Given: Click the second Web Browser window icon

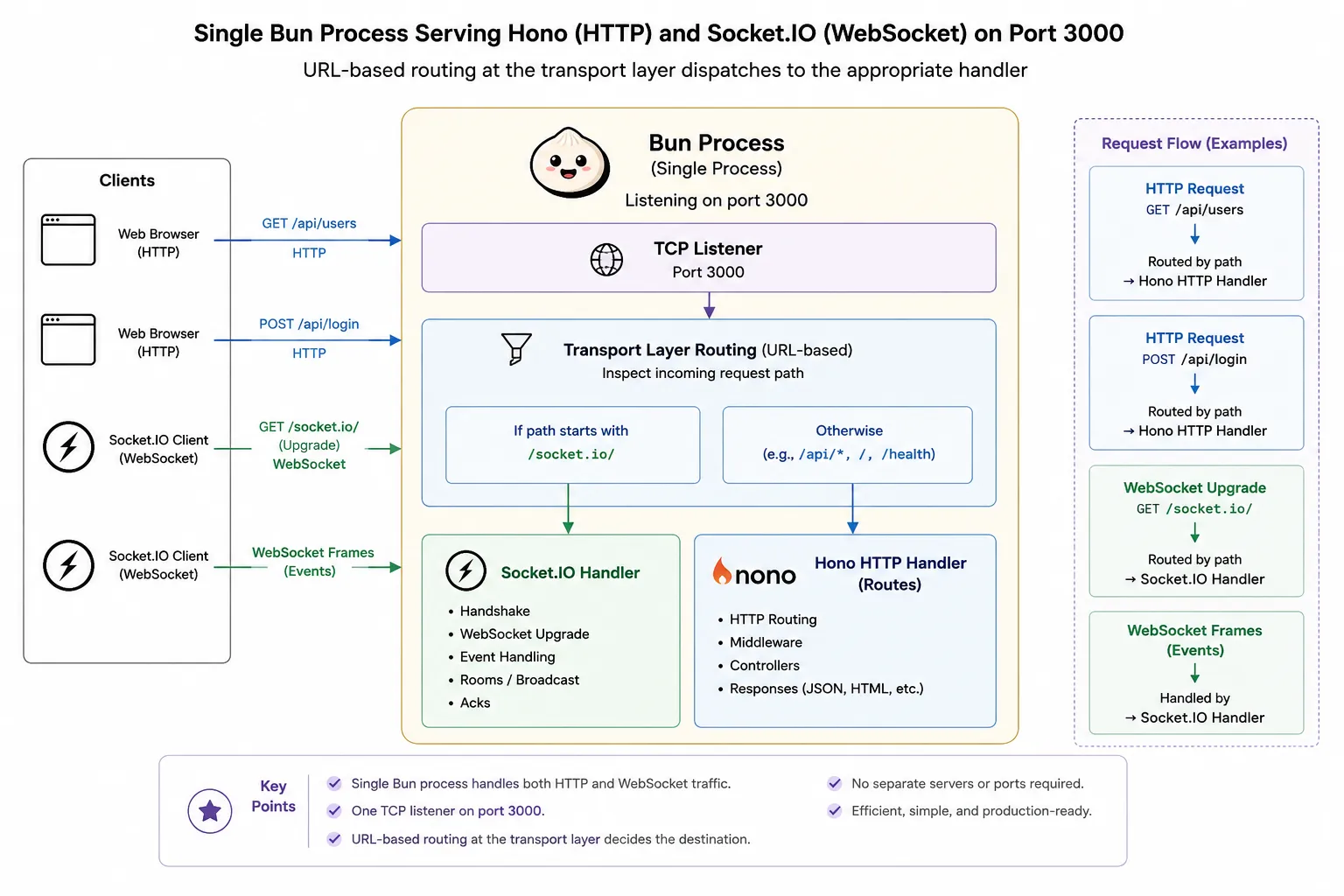Looking at the screenshot, I should tap(68, 339).
